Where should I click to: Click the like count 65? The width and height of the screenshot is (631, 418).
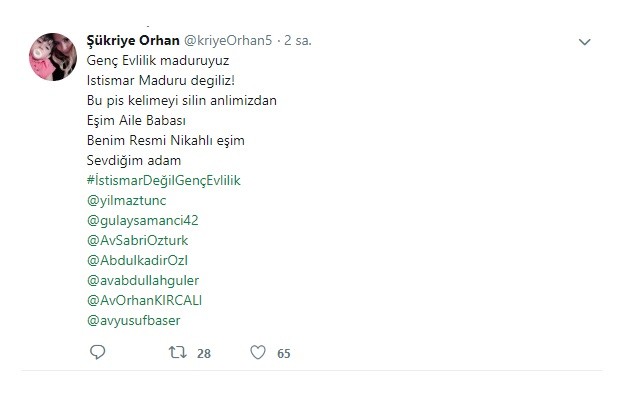point(283,352)
